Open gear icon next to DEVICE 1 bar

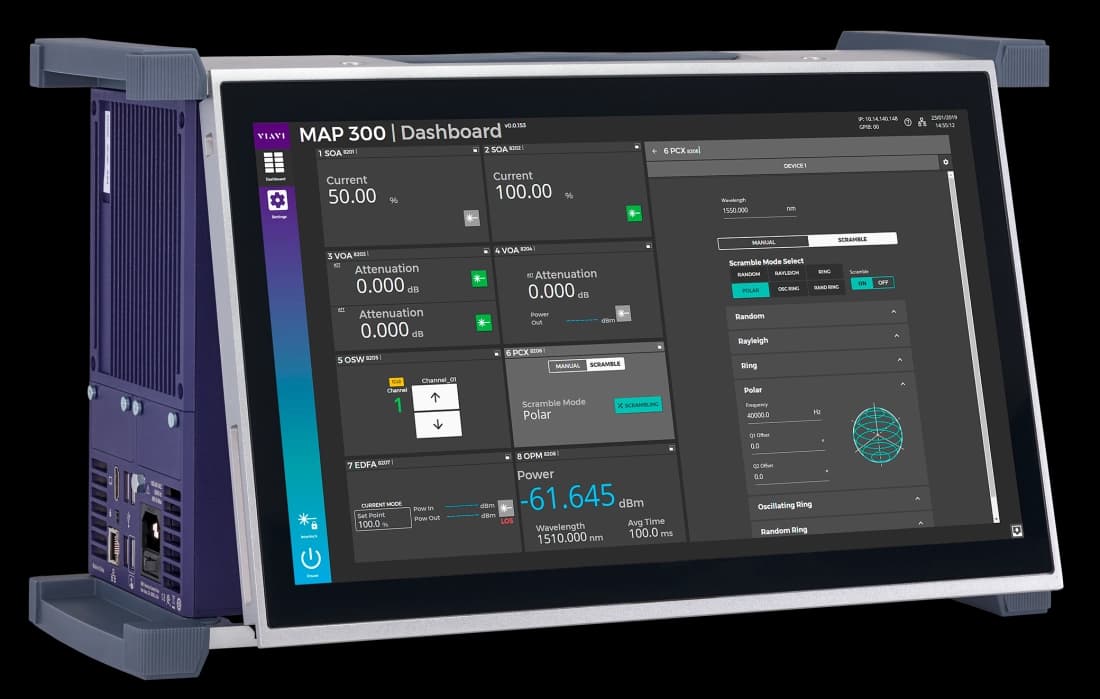click(x=946, y=162)
